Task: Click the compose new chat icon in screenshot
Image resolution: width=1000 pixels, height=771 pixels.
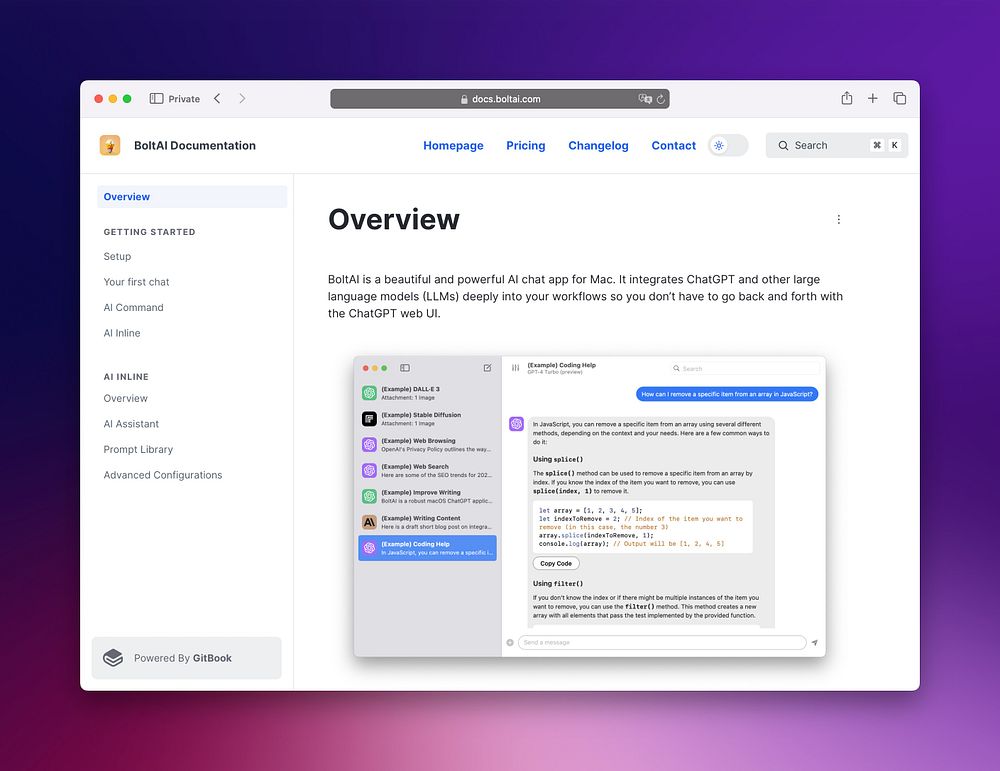Action: pyautogui.click(x=487, y=368)
